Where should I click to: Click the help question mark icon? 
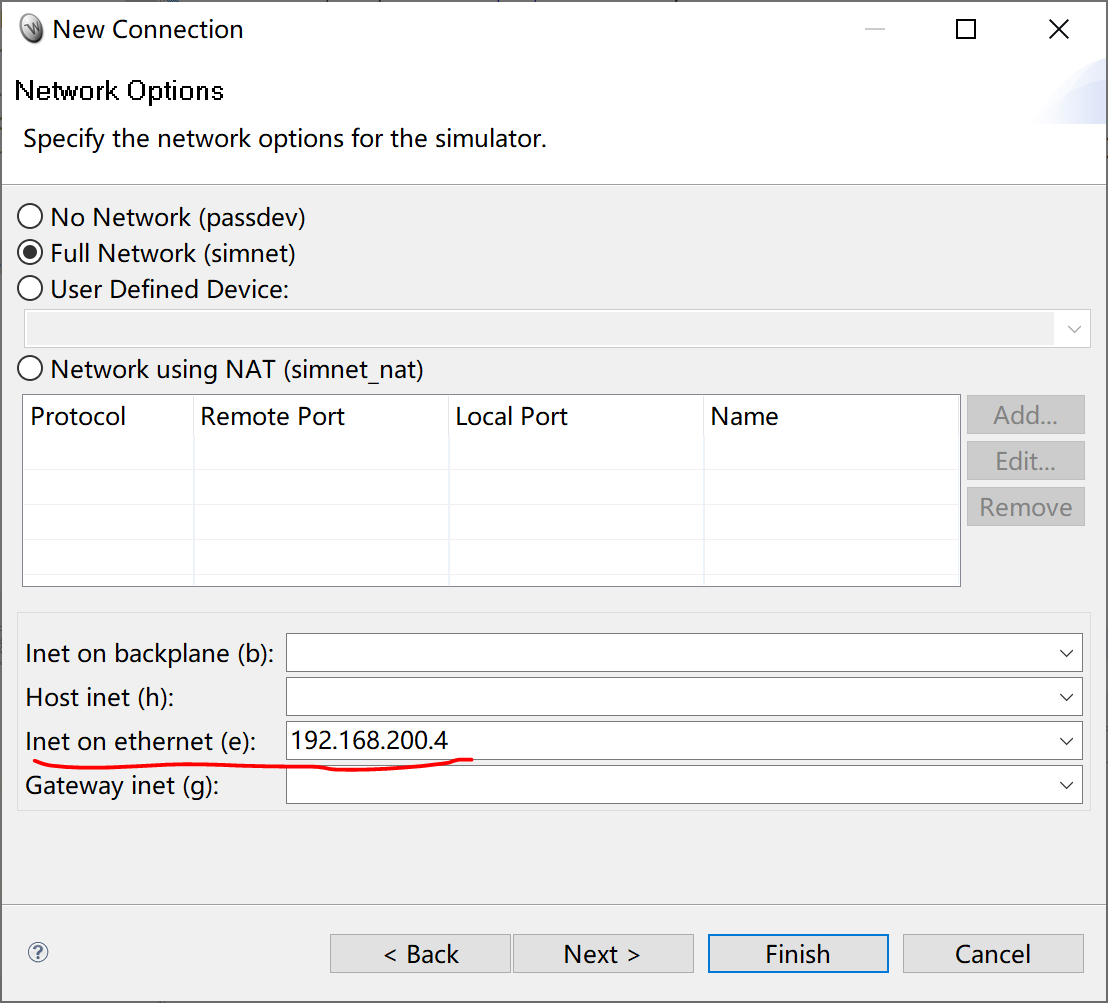click(x=38, y=953)
